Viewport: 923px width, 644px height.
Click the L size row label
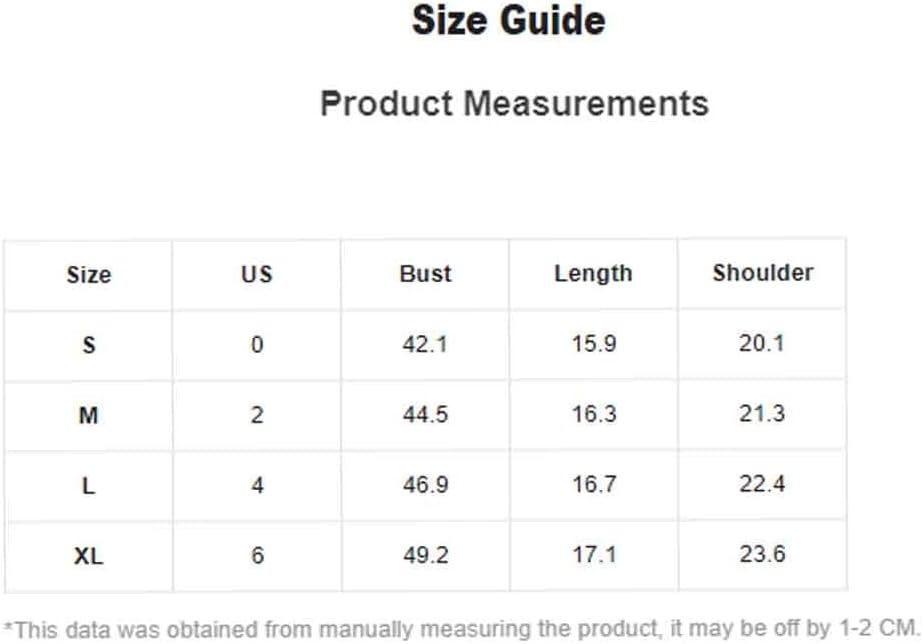pyautogui.click(x=88, y=486)
